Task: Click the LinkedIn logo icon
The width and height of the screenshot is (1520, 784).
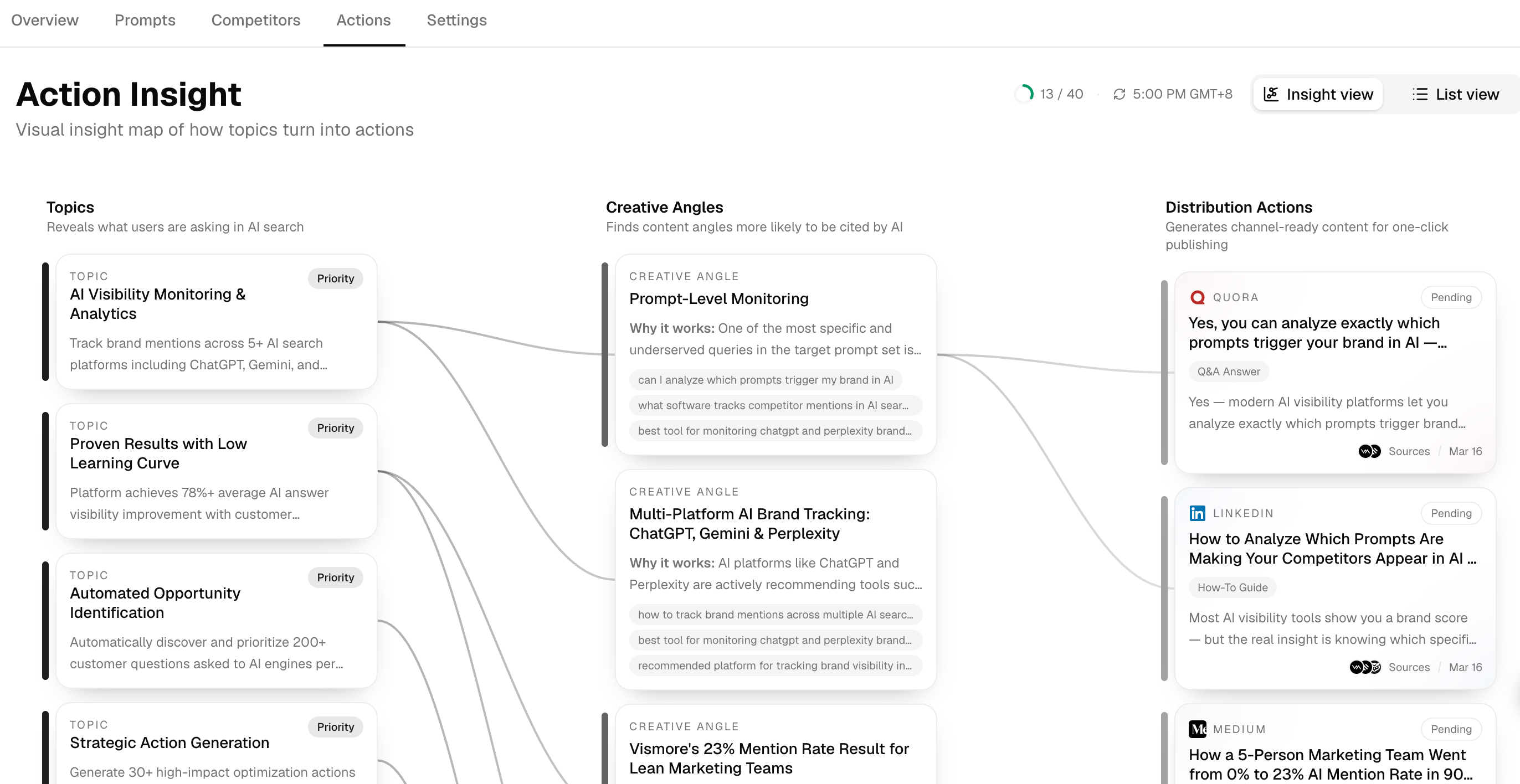Action: click(1197, 513)
